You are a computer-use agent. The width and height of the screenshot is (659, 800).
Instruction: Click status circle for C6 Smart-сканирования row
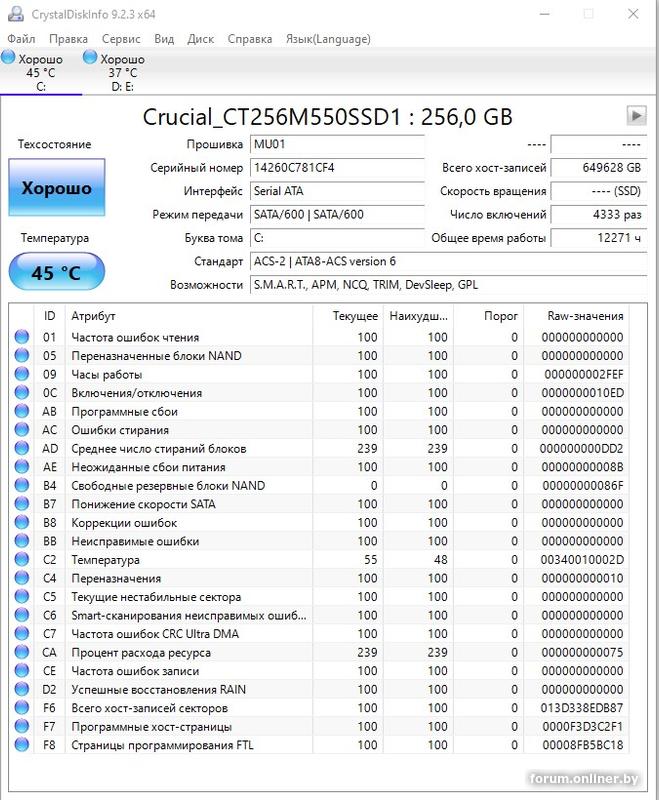[22, 615]
